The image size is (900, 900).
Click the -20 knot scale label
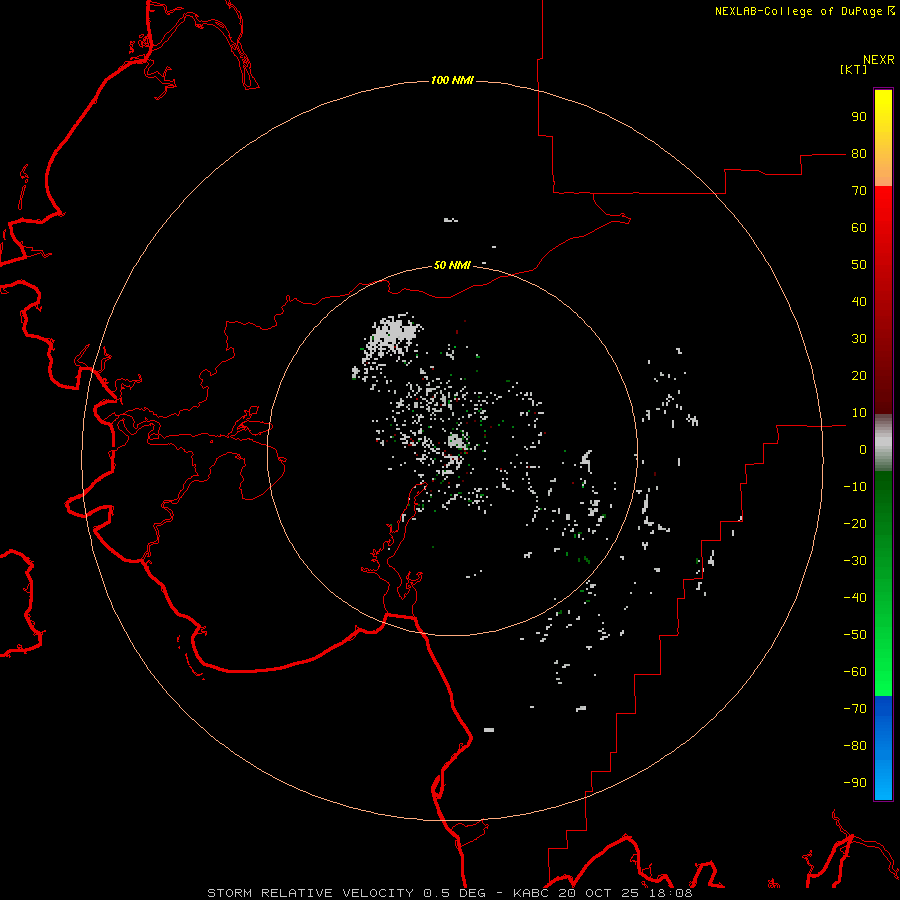click(x=855, y=523)
